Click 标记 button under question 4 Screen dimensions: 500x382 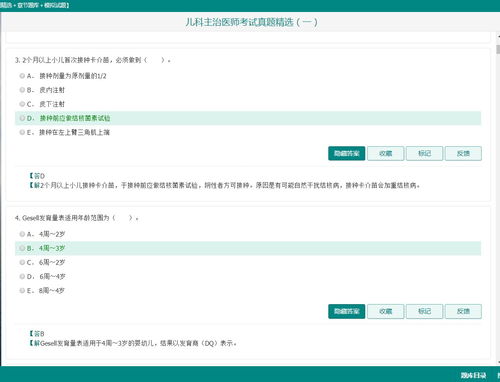click(424, 311)
